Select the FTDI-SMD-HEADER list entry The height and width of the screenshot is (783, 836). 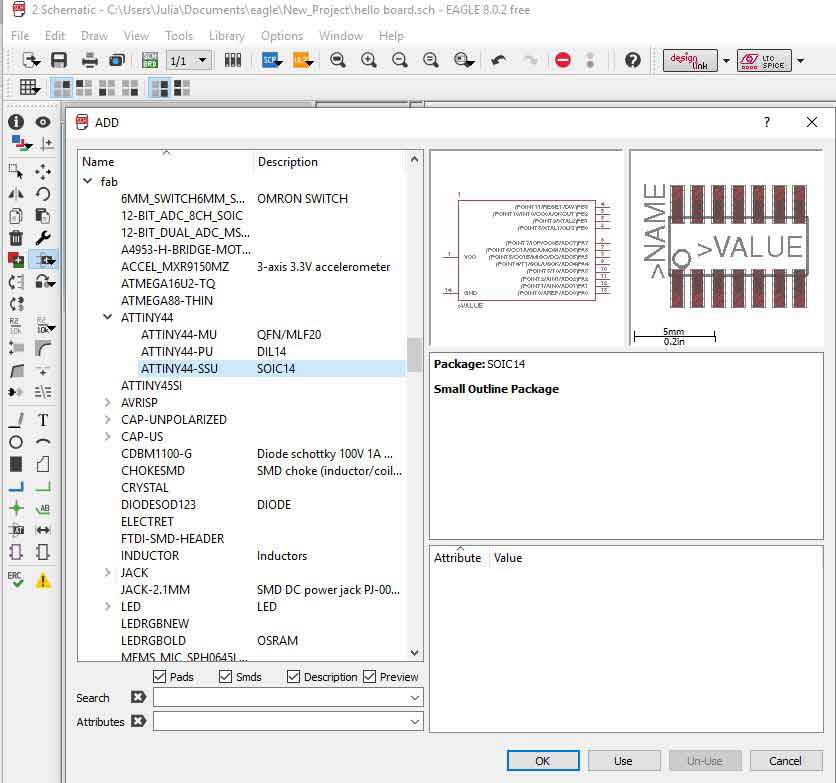click(x=172, y=538)
